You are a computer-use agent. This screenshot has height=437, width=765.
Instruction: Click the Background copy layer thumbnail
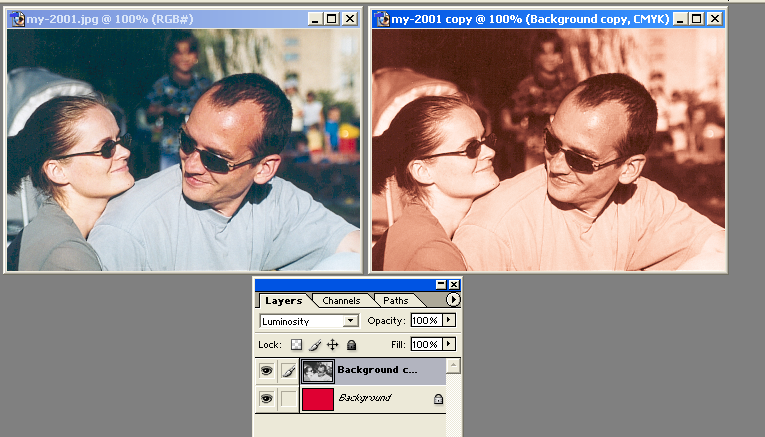pos(317,371)
